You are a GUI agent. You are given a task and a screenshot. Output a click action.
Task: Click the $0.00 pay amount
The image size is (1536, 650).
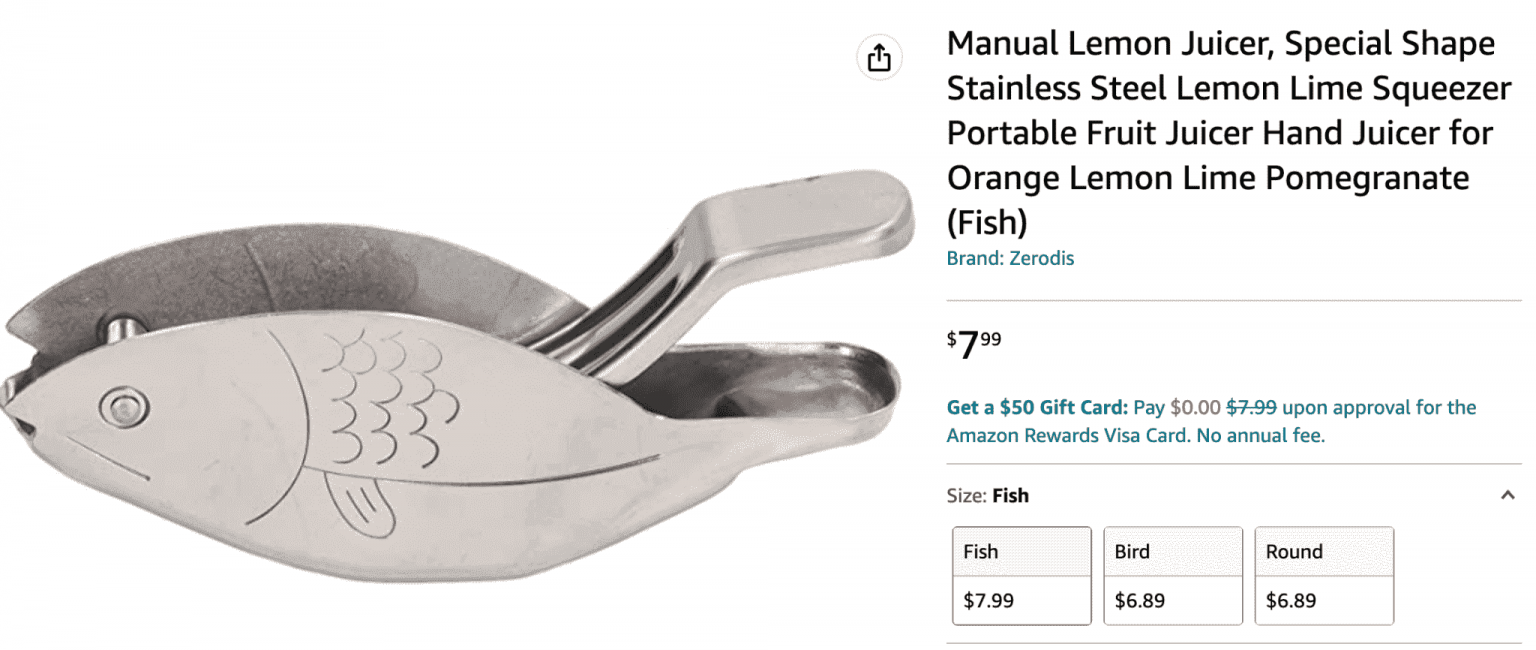click(x=1195, y=408)
